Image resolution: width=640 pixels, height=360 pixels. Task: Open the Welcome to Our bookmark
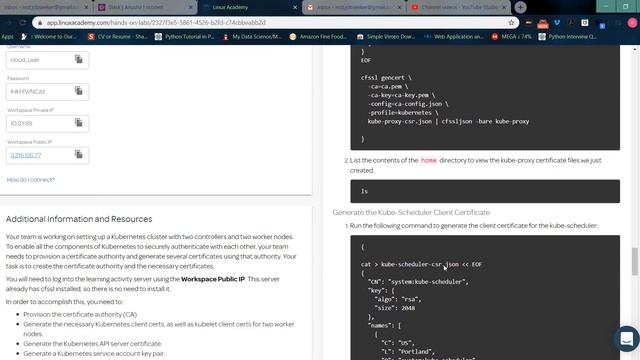click(x=49, y=37)
